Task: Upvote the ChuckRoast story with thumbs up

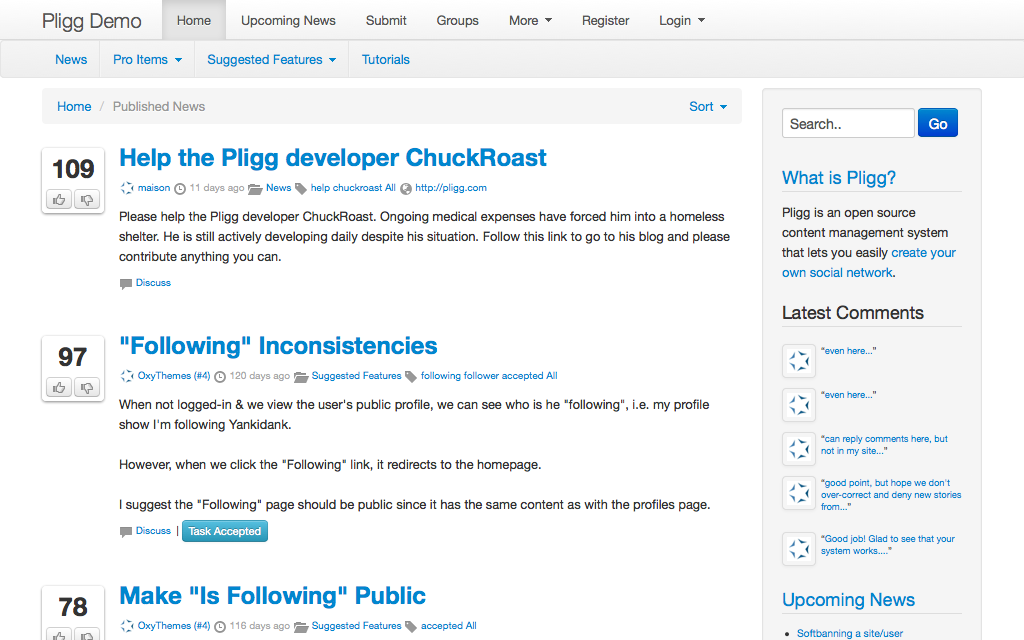Action: tap(59, 200)
